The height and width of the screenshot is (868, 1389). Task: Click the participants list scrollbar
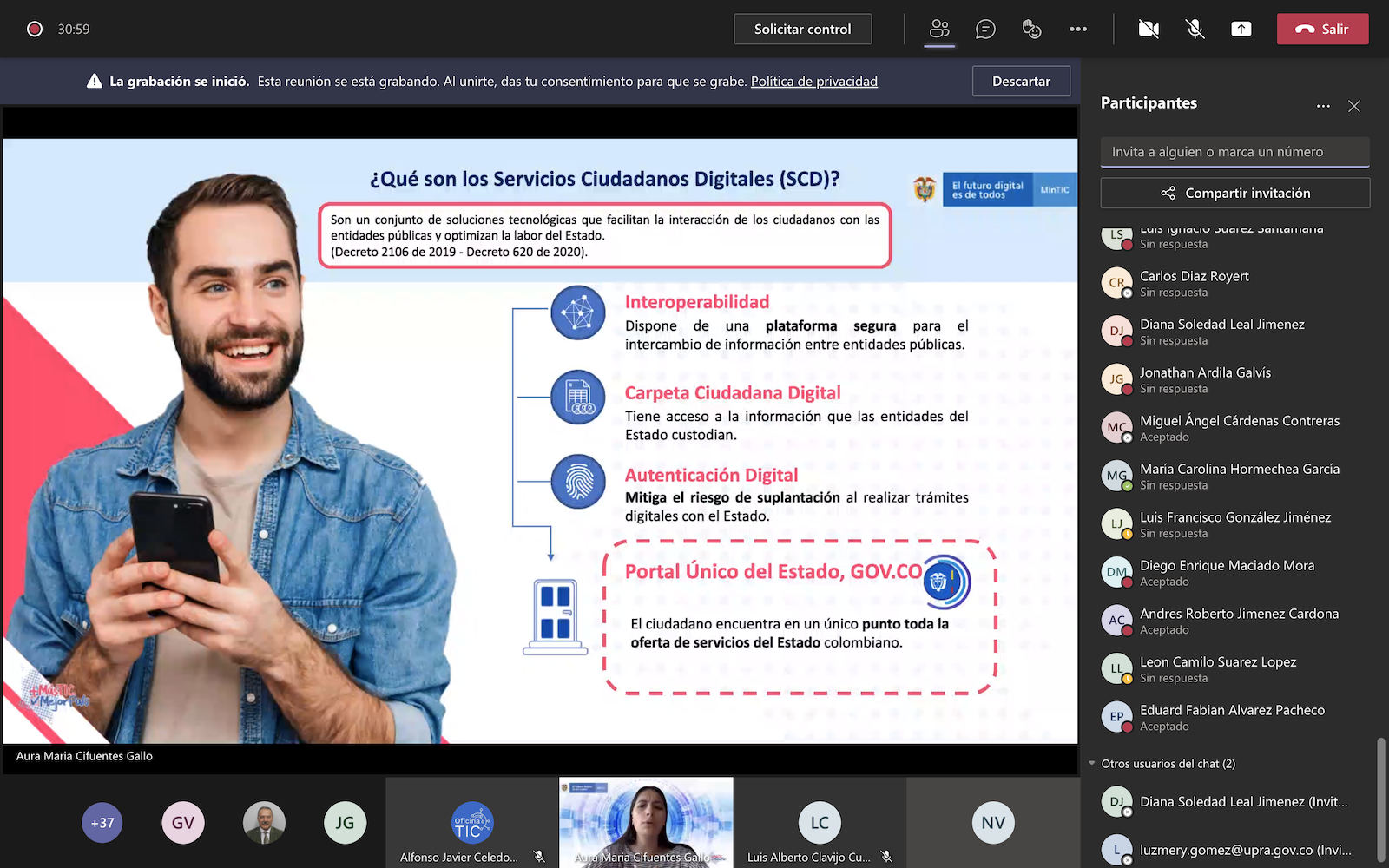[1381, 799]
